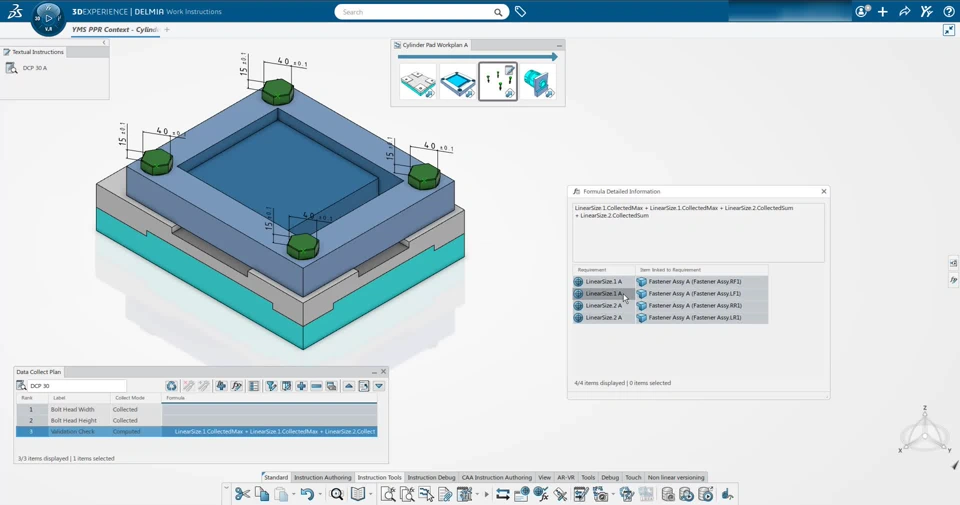
Task: Select the Data Collect Plan tab
Action: coord(39,372)
